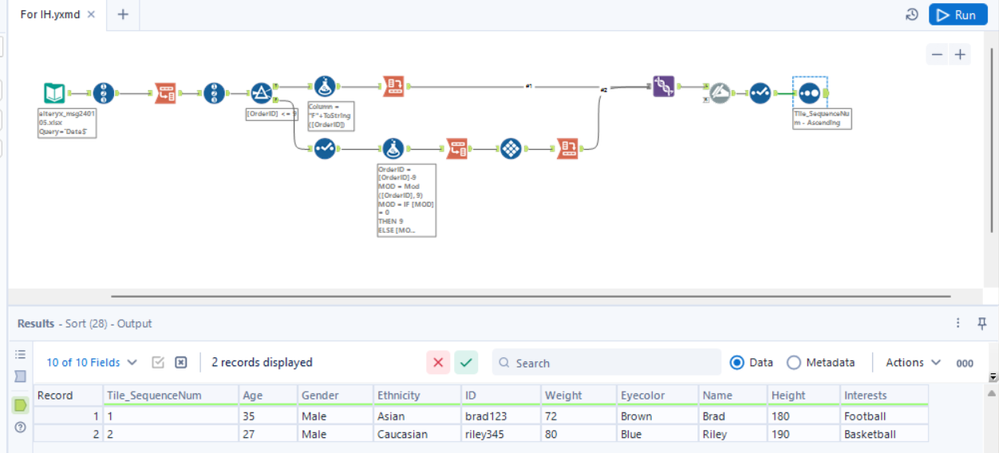Click the Gender column header
The image size is (999, 453).
335,395
